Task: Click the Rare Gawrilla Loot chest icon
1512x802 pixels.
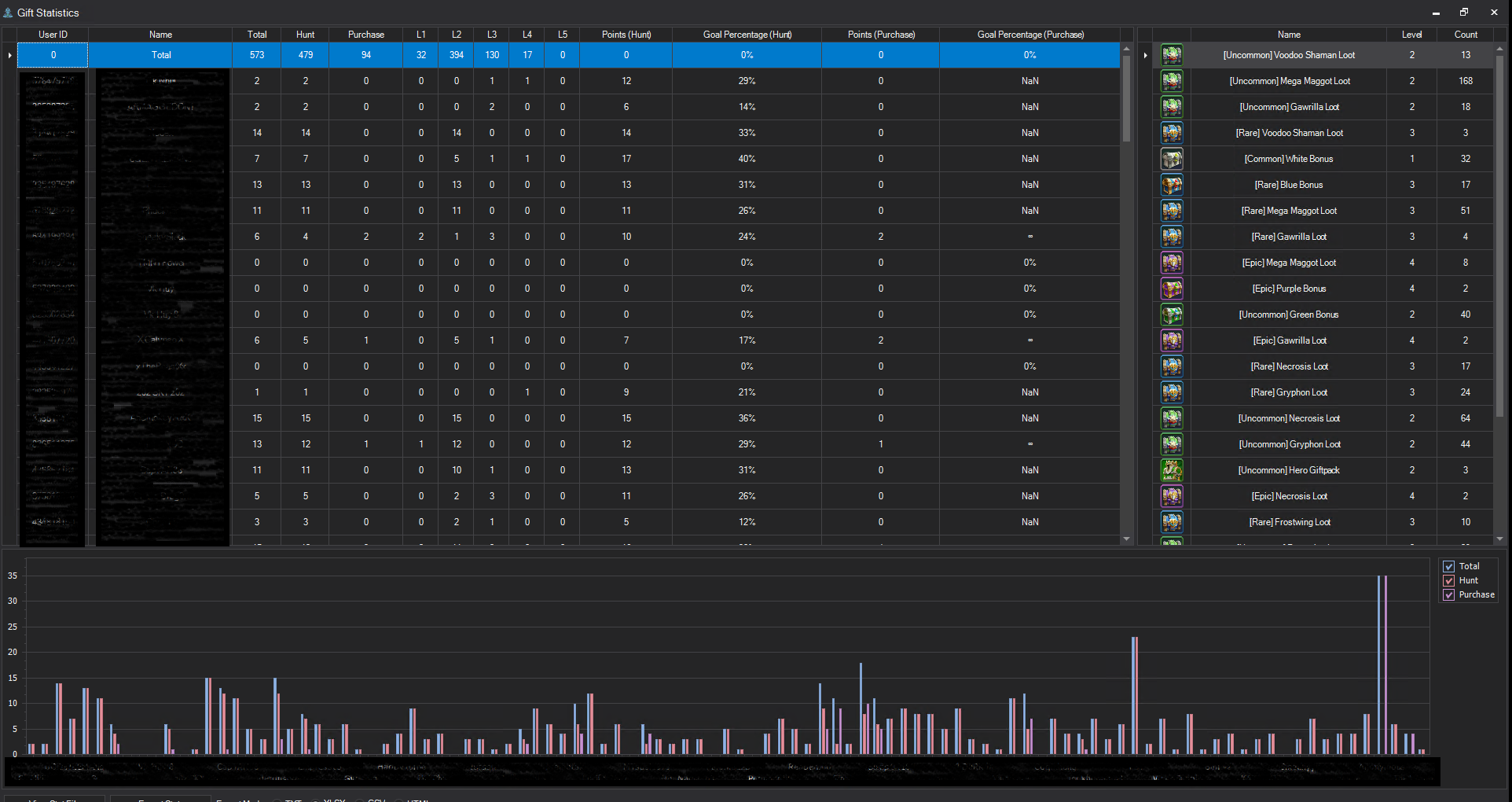Action: tap(1172, 237)
